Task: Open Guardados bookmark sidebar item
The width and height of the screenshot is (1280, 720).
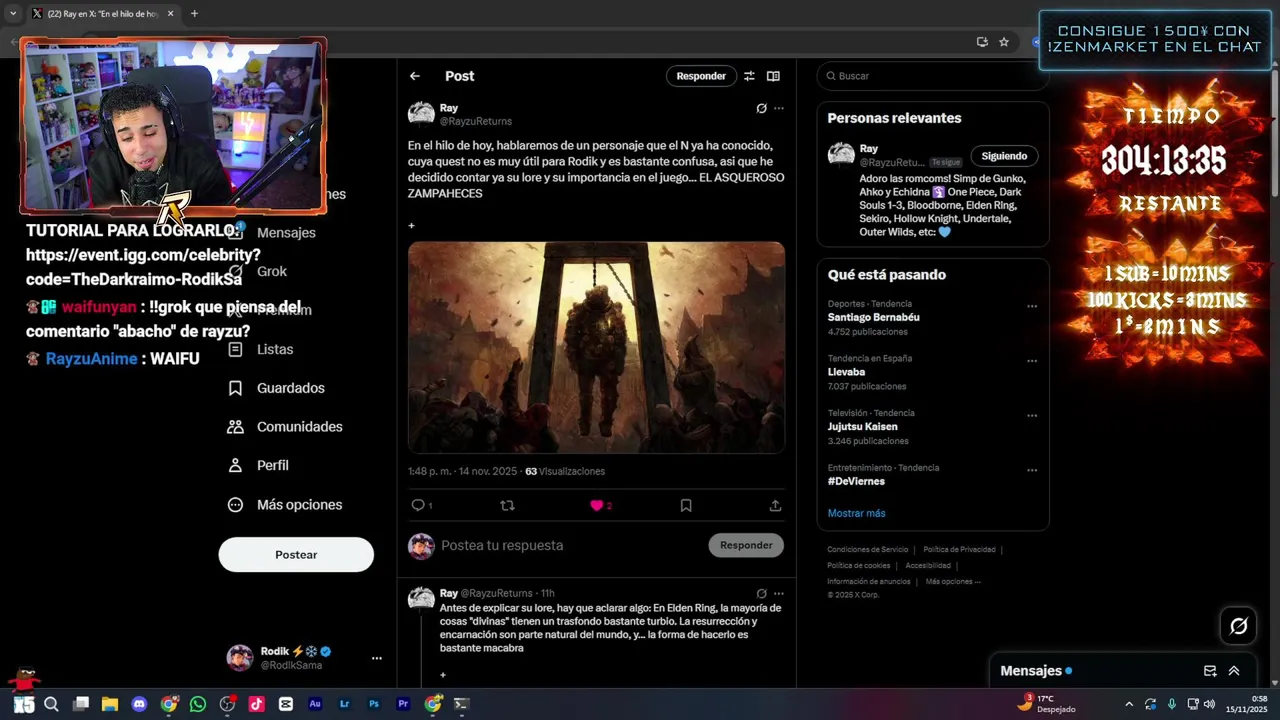Action: click(276, 388)
